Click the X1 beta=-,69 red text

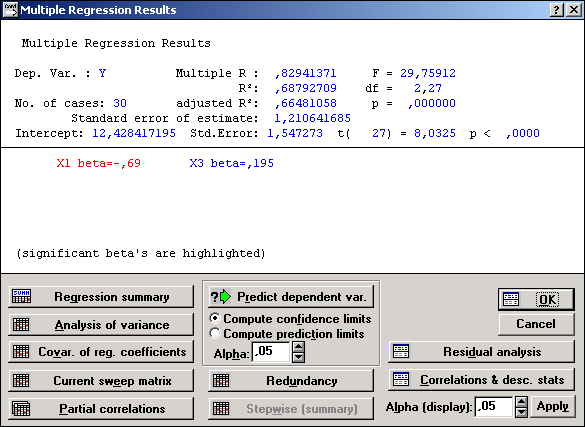click(x=98, y=163)
